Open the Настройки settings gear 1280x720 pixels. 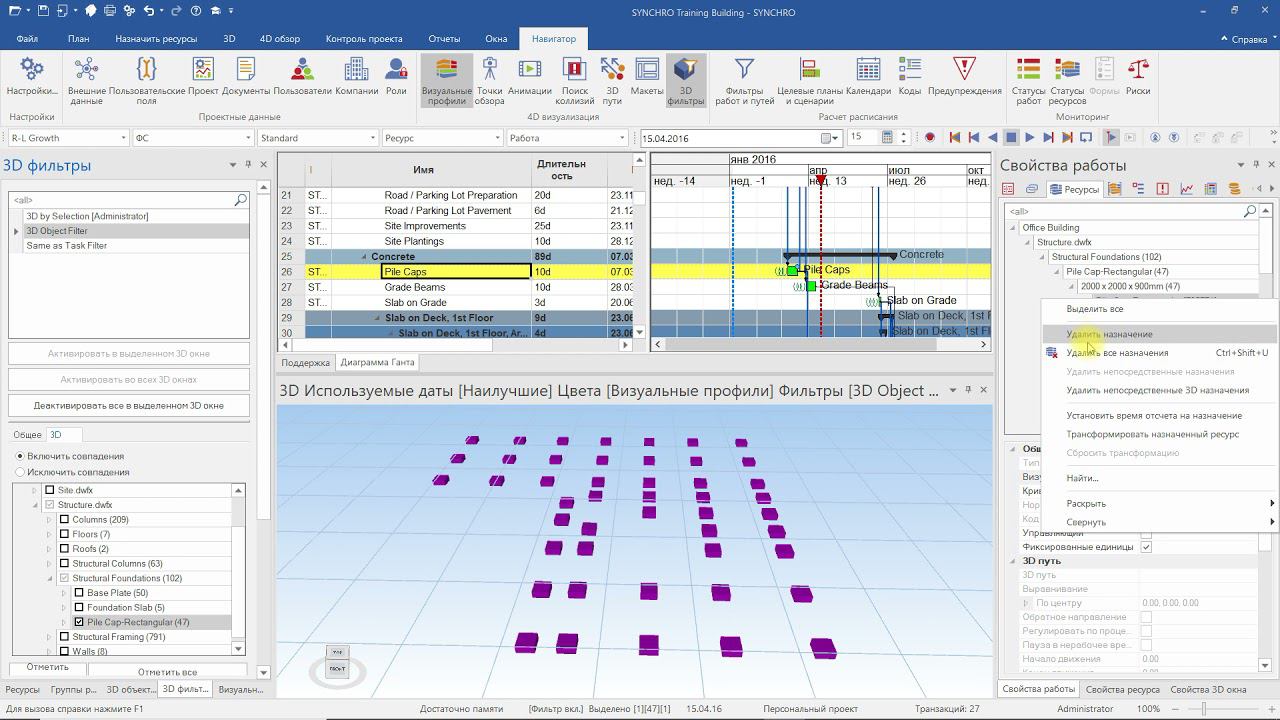pyautogui.click(x=32, y=77)
